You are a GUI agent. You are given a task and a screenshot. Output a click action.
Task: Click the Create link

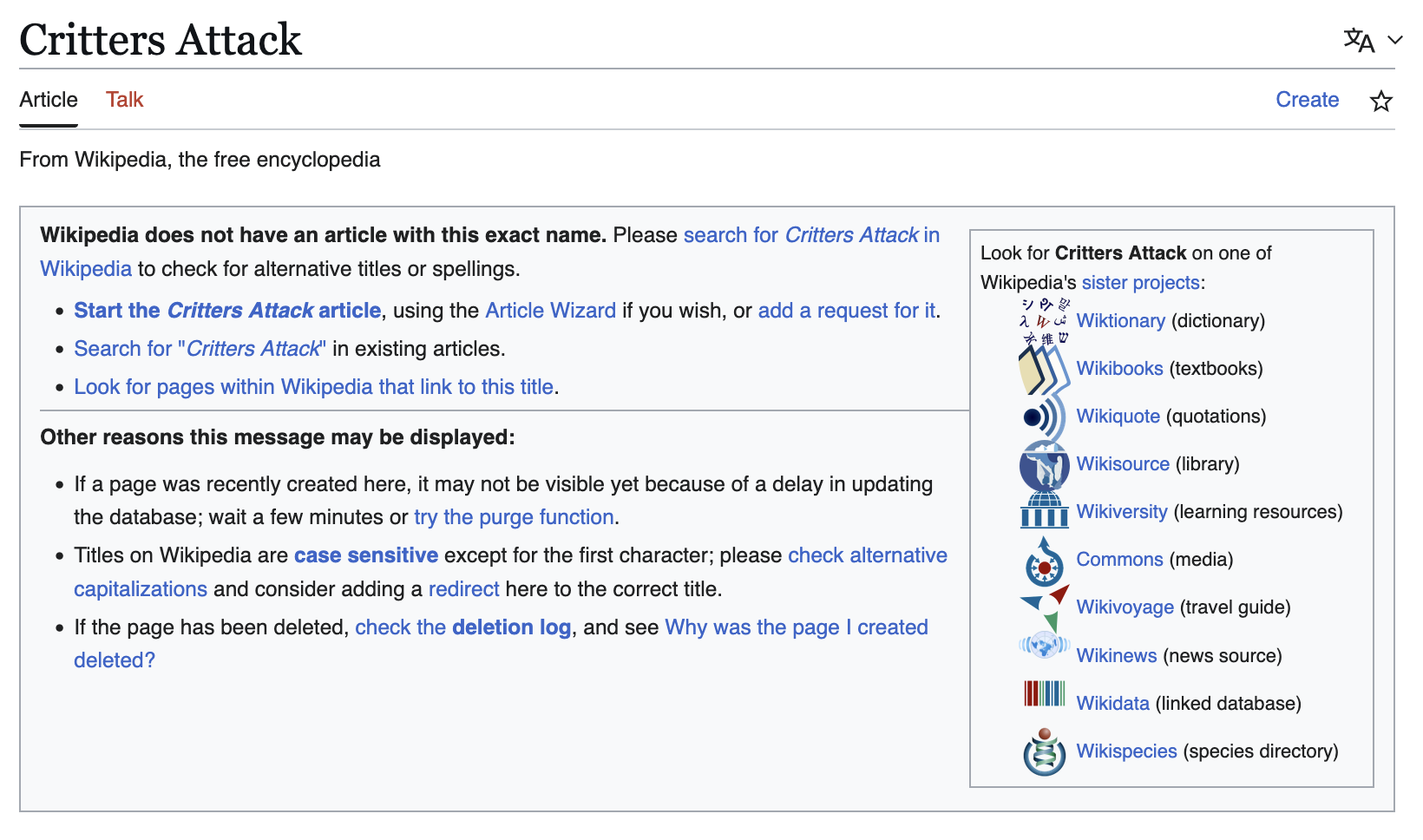[x=1307, y=100]
